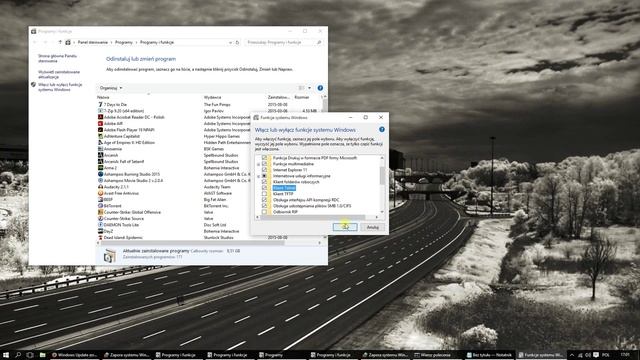The width and height of the screenshot is (640, 360).
Task: Open Strona główna Panelu sterowania link
Action: (58, 58)
